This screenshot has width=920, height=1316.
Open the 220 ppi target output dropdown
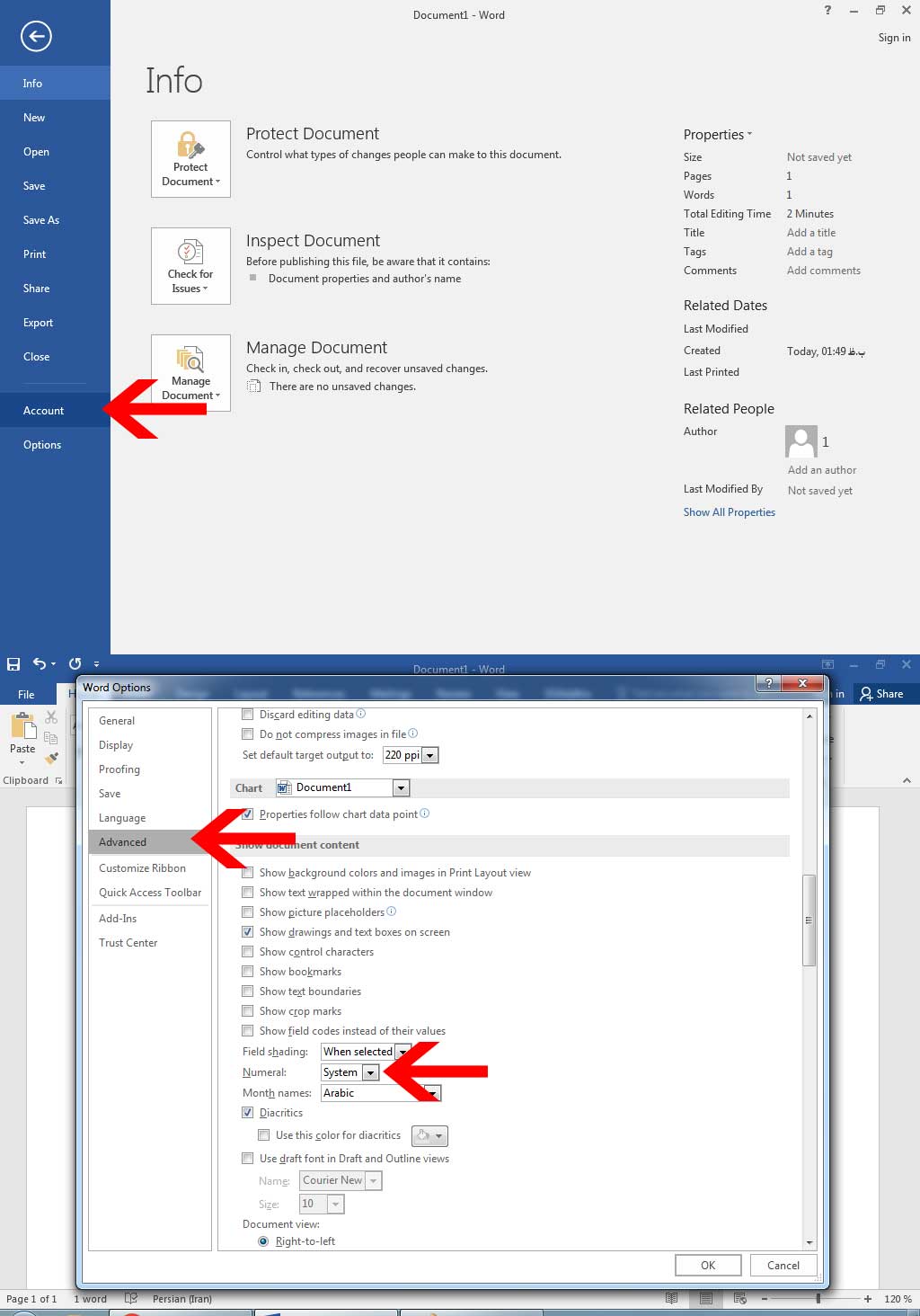click(430, 755)
